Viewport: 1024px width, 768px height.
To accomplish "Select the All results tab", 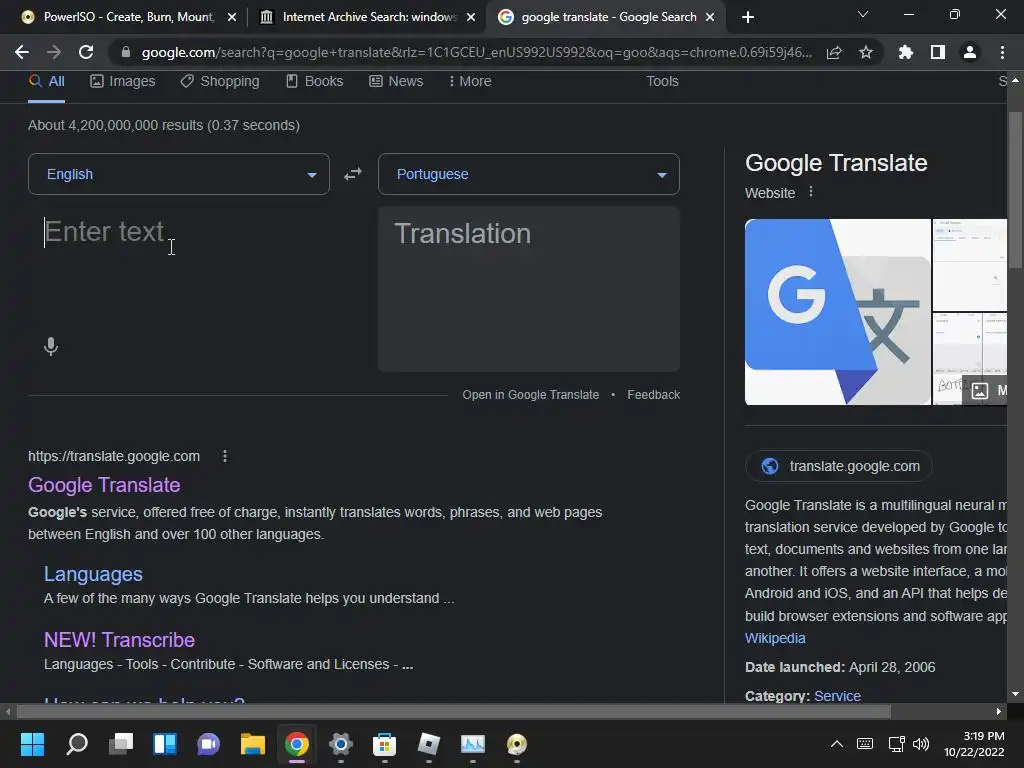I will click(46, 81).
